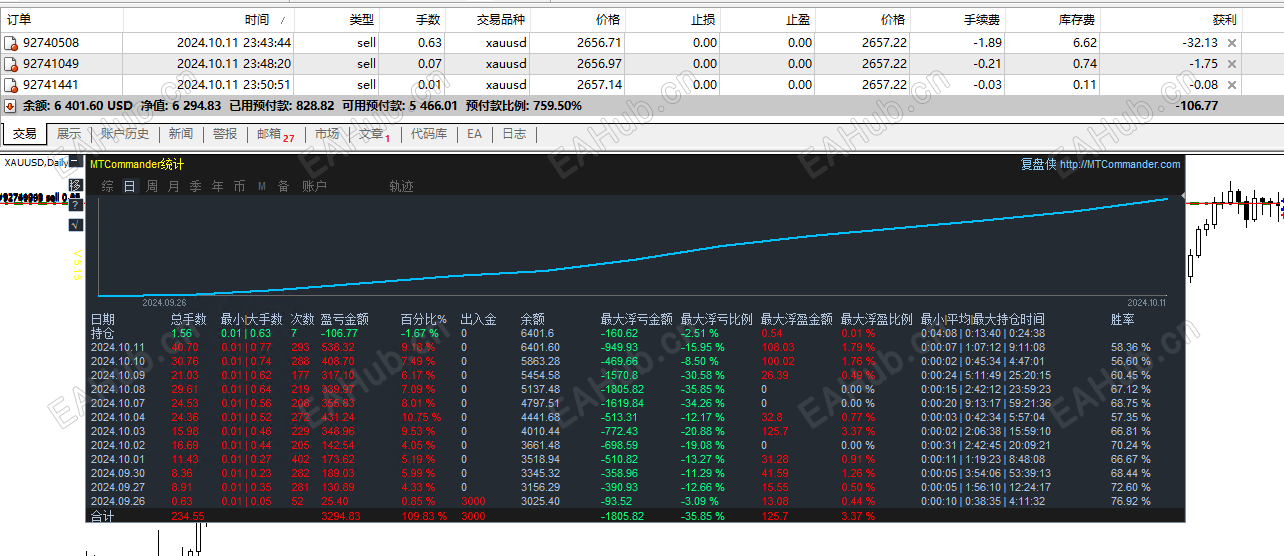Switch to the 账户 account view
The width and height of the screenshot is (1284, 556).
[x=315, y=186]
